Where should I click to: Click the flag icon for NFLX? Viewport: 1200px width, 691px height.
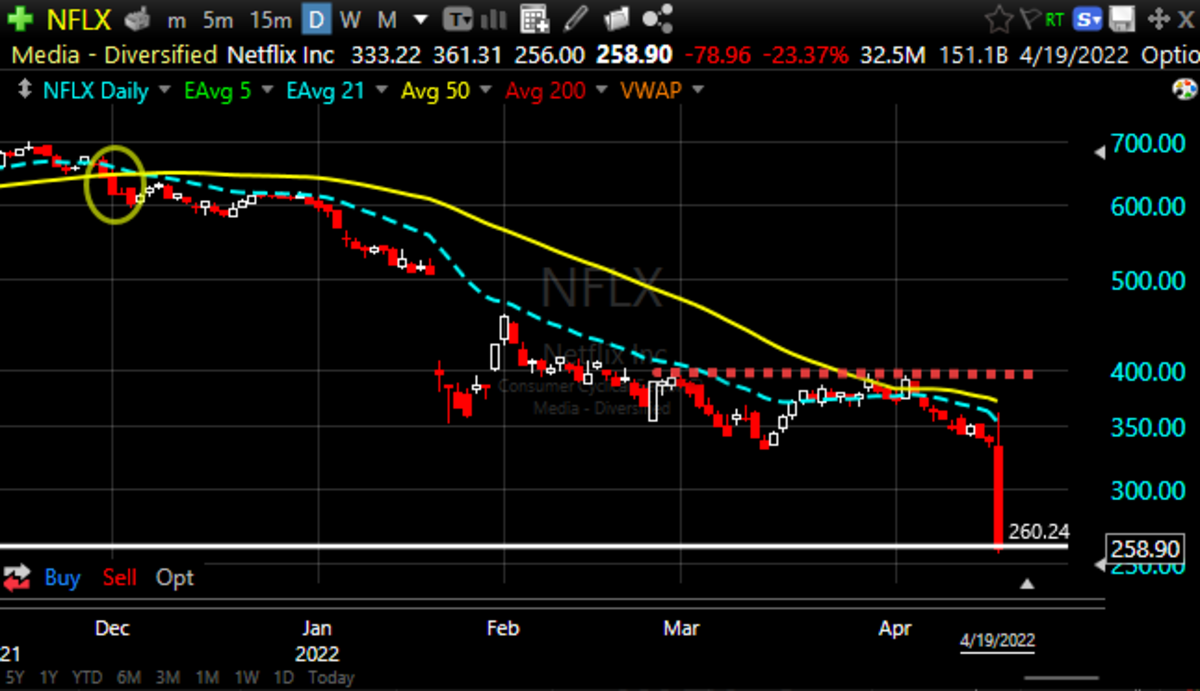click(x=1028, y=18)
